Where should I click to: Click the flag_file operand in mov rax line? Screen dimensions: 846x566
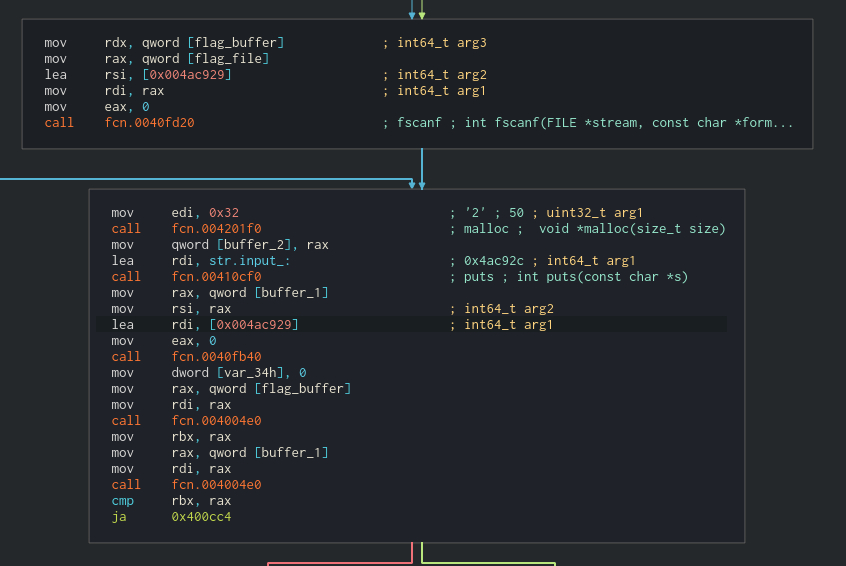pos(228,59)
